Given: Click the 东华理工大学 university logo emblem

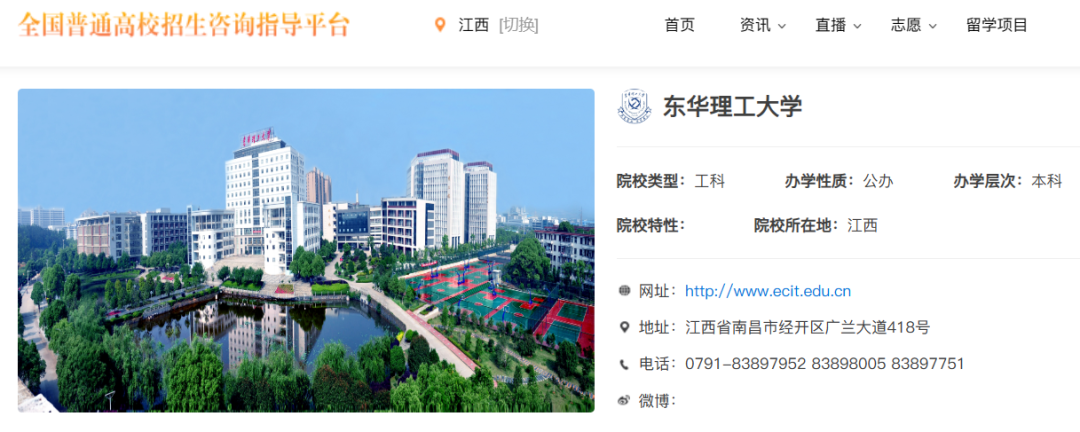Looking at the screenshot, I should tap(634, 106).
